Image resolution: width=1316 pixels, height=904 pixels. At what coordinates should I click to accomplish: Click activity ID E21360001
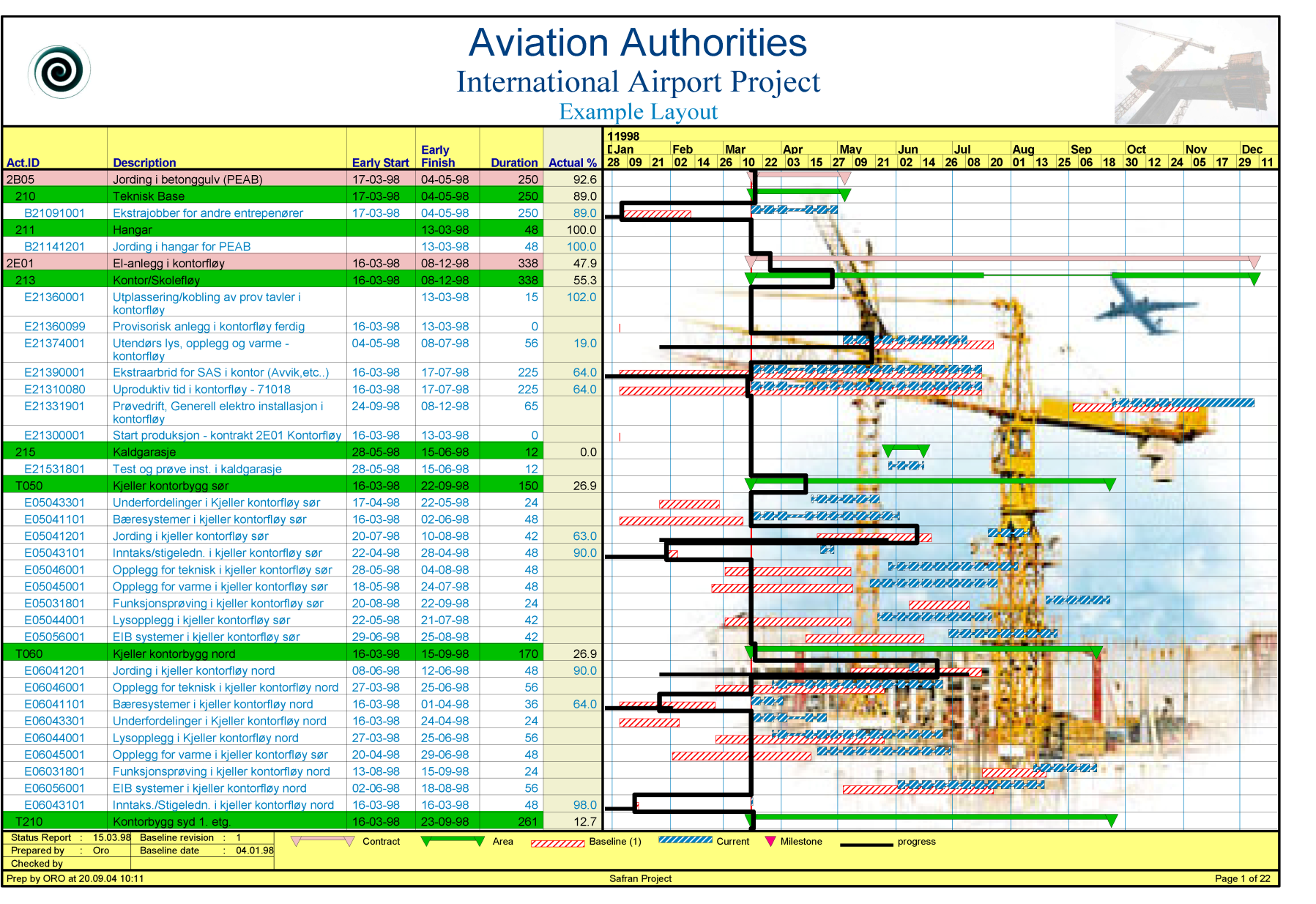point(54,297)
